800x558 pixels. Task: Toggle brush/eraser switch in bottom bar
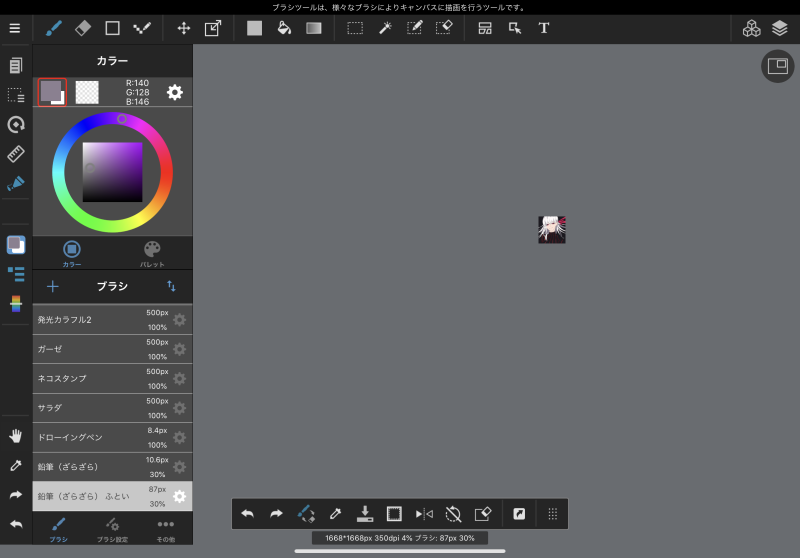(x=306, y=514)
